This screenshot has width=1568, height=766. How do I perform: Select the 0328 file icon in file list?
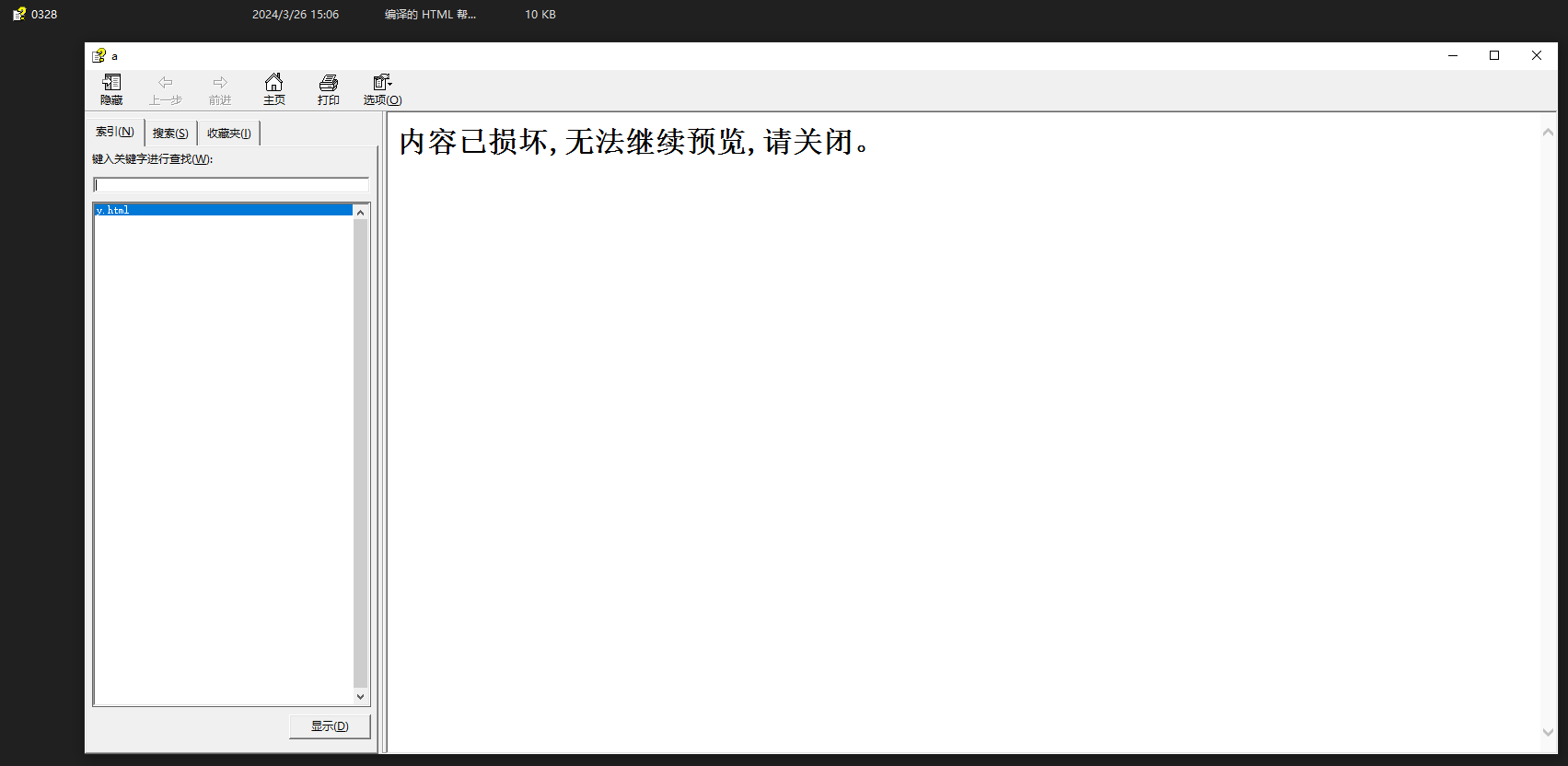pos(18,14)
